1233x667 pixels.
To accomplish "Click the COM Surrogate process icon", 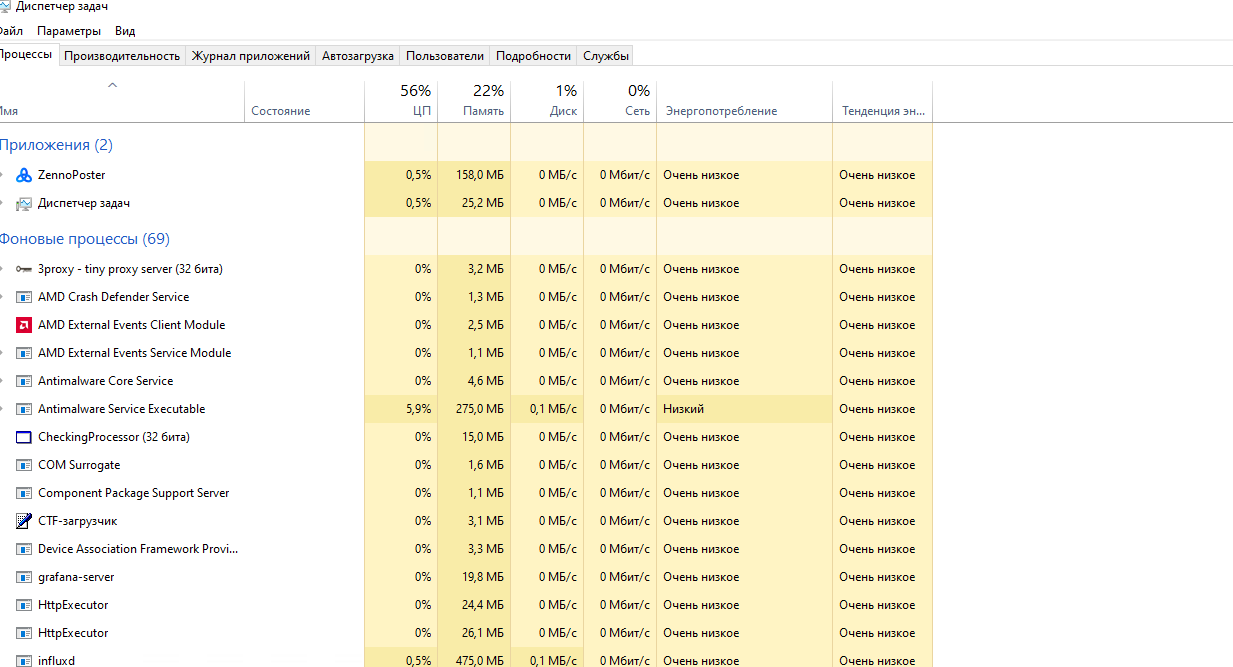I will coord(24,465).
